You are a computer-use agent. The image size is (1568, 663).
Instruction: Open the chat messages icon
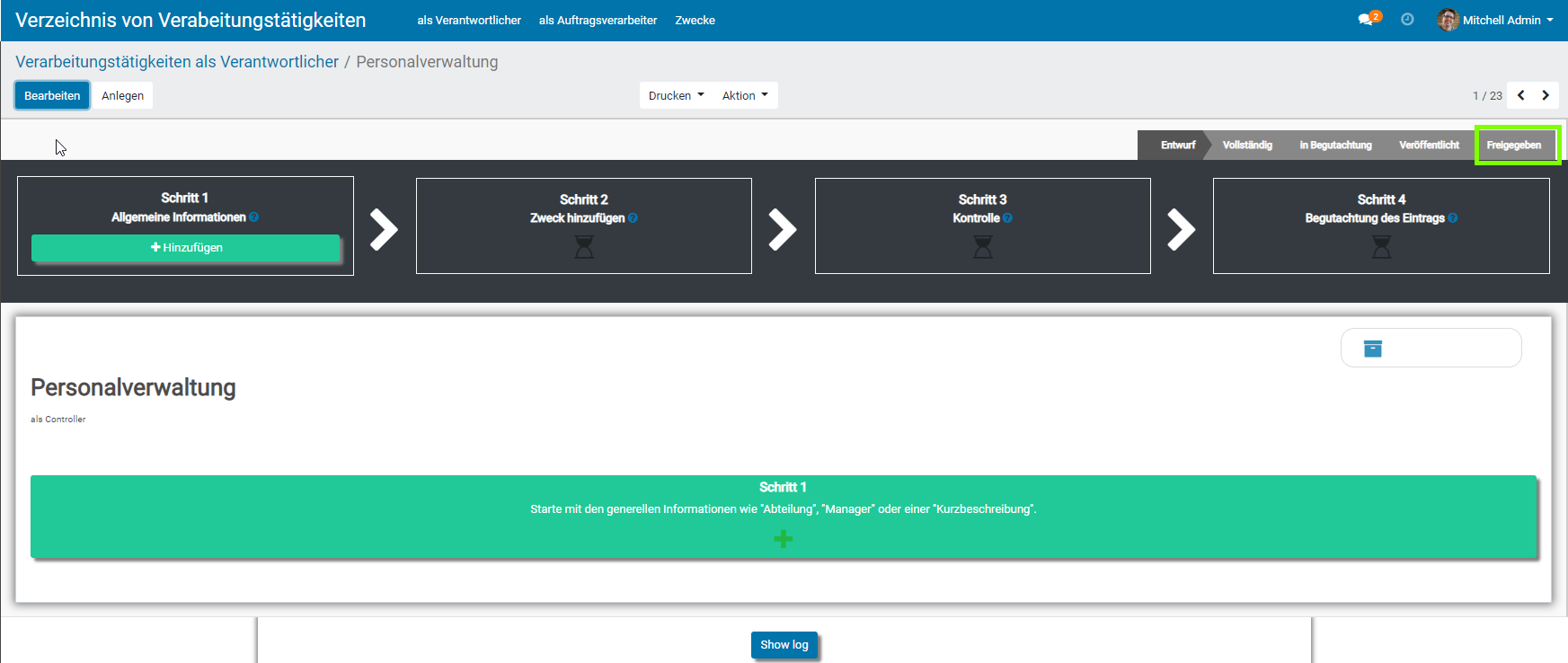tap(1366, 20)
